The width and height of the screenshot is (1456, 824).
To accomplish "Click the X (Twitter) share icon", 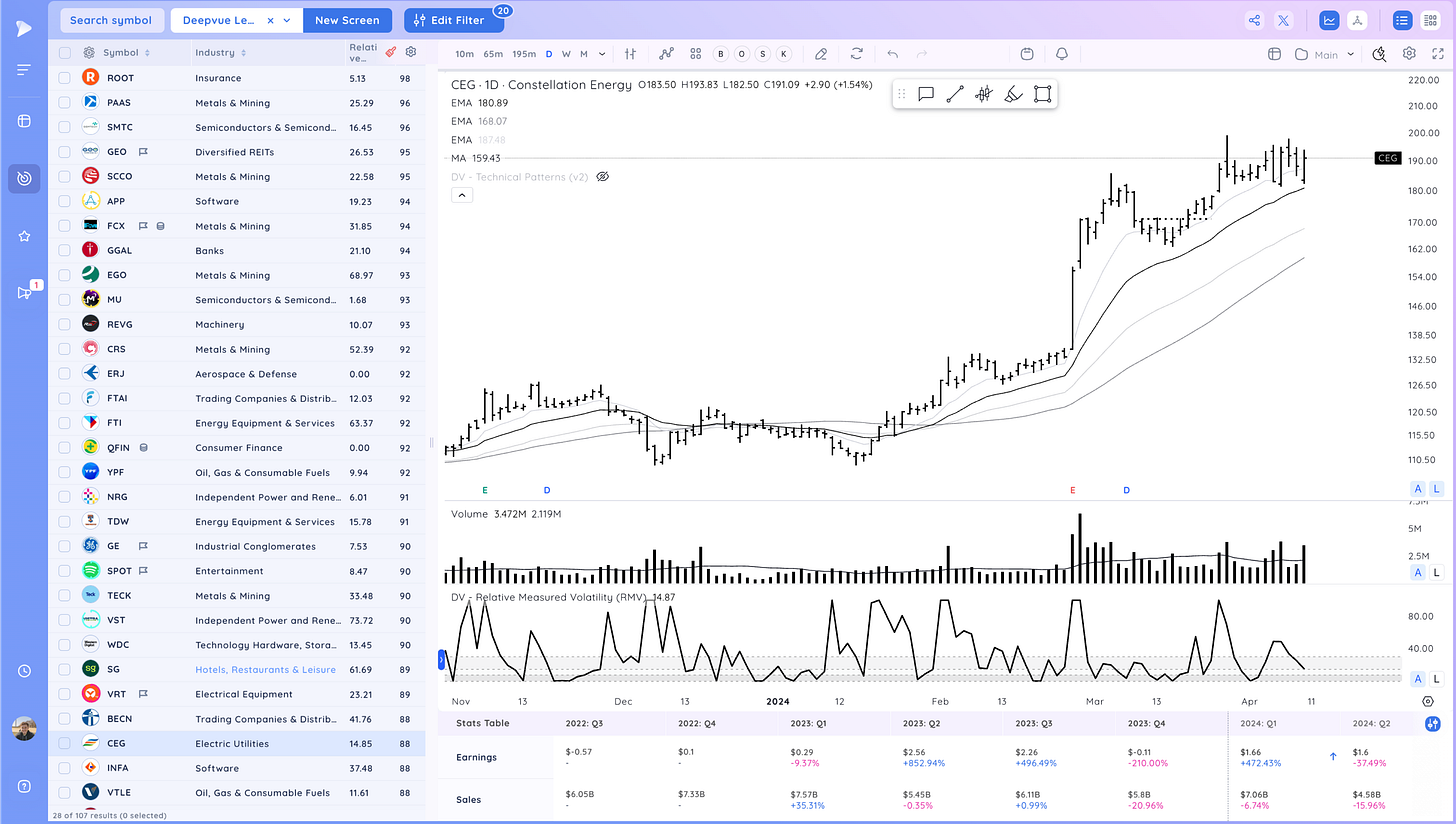I will pos(1286,20).
